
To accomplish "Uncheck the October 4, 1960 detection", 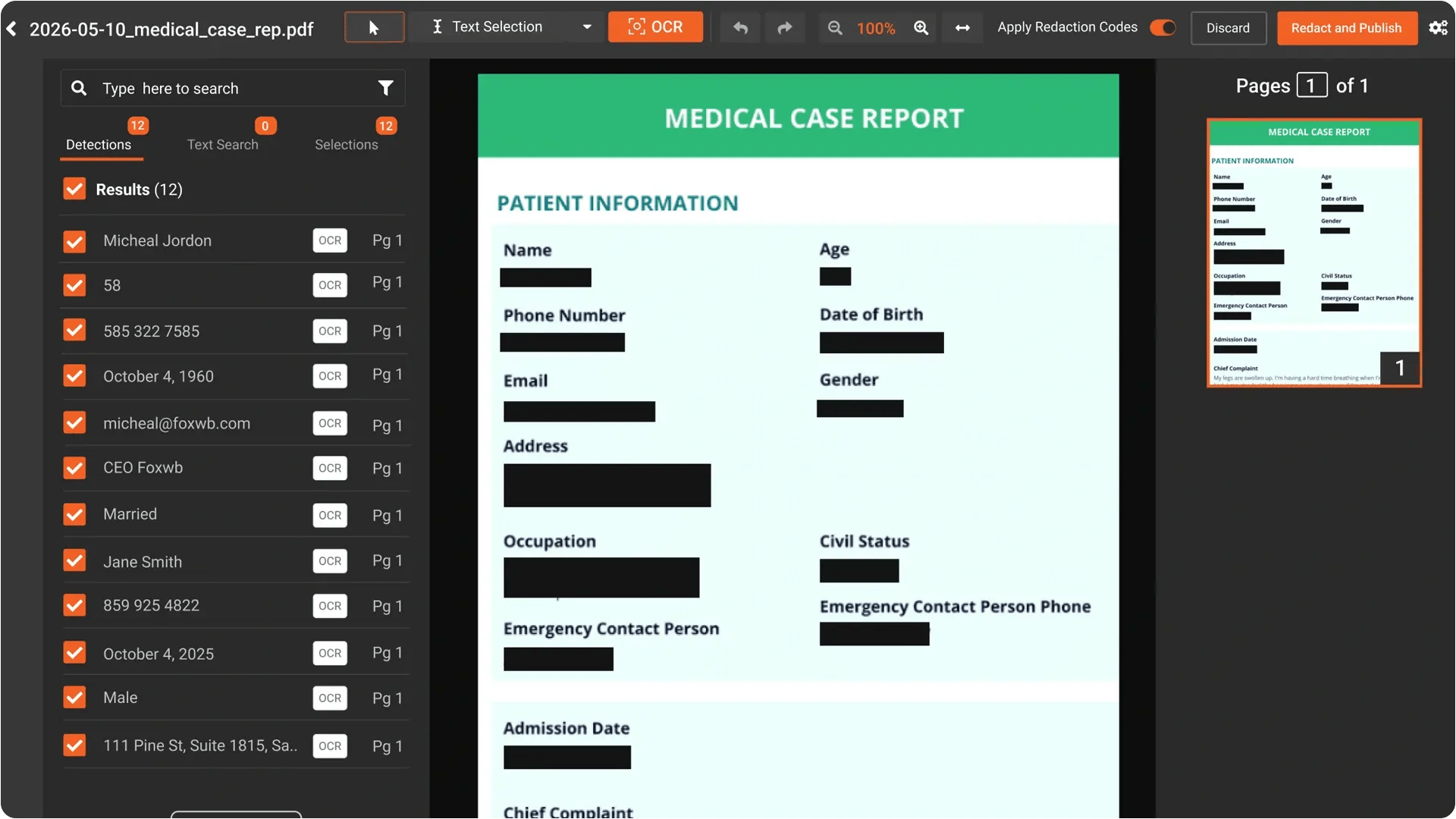I will pyautogui.click(x=74, y=376).
